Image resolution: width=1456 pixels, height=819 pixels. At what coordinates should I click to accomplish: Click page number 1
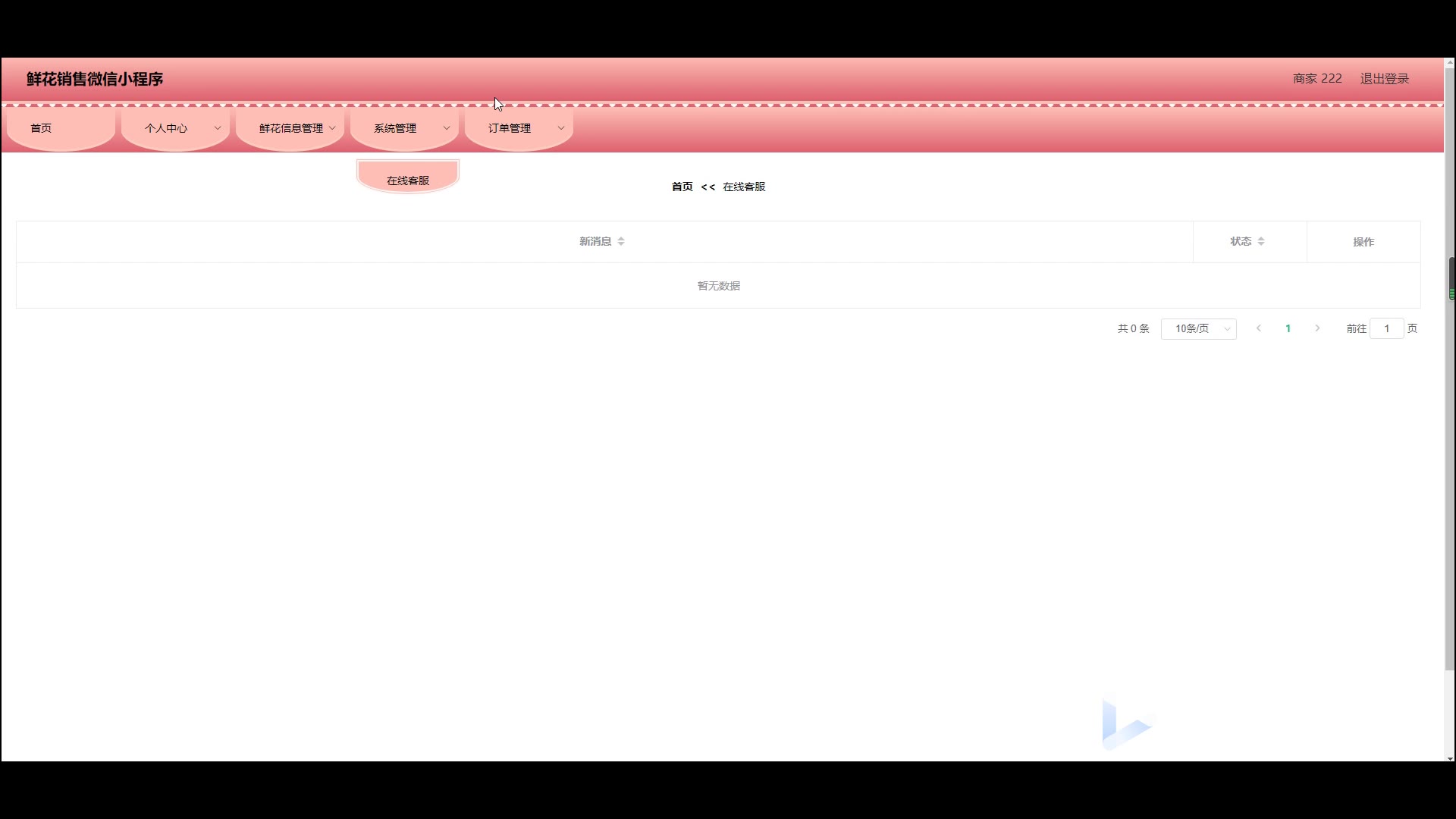pyautogui.click(x=1288, y=328)
